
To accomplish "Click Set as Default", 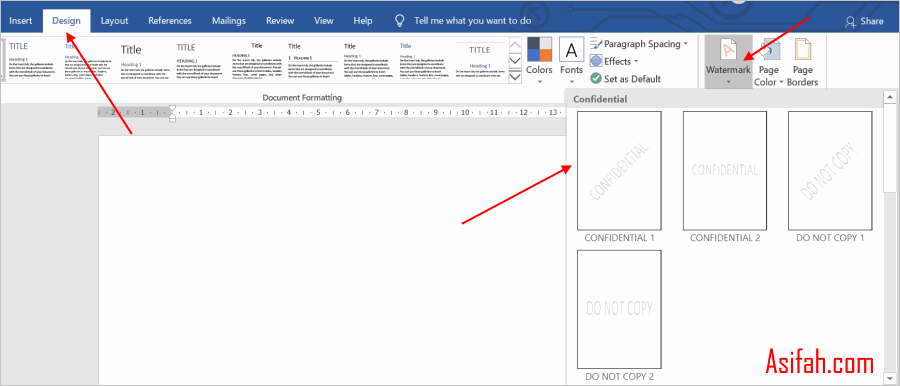I will pos(626,79).
